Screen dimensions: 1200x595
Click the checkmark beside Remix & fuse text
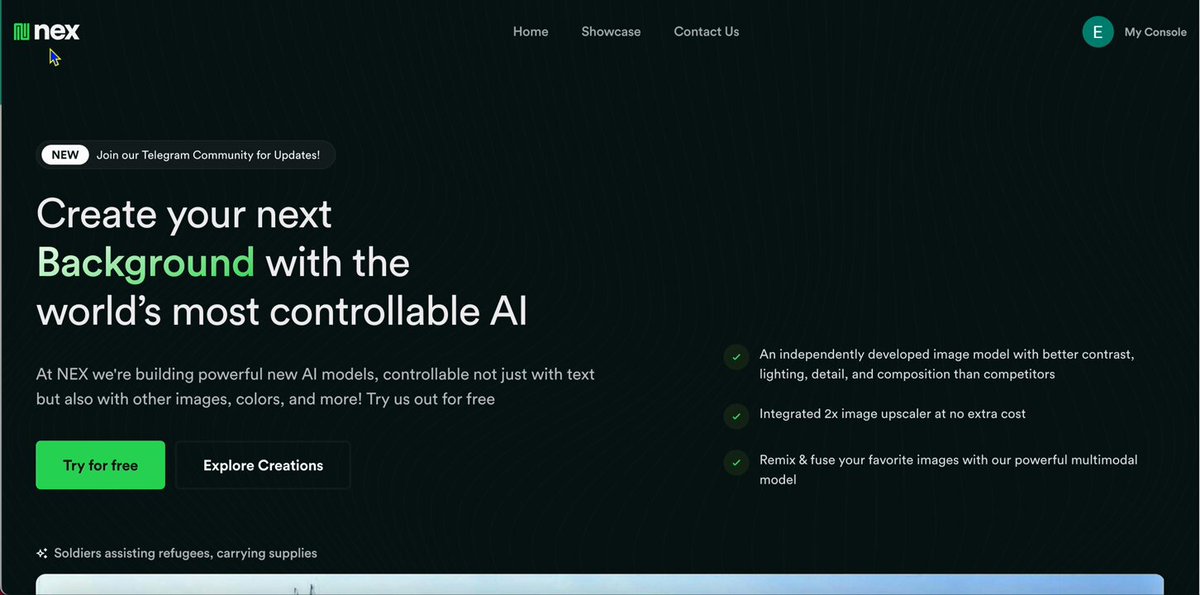pos(736,462)
